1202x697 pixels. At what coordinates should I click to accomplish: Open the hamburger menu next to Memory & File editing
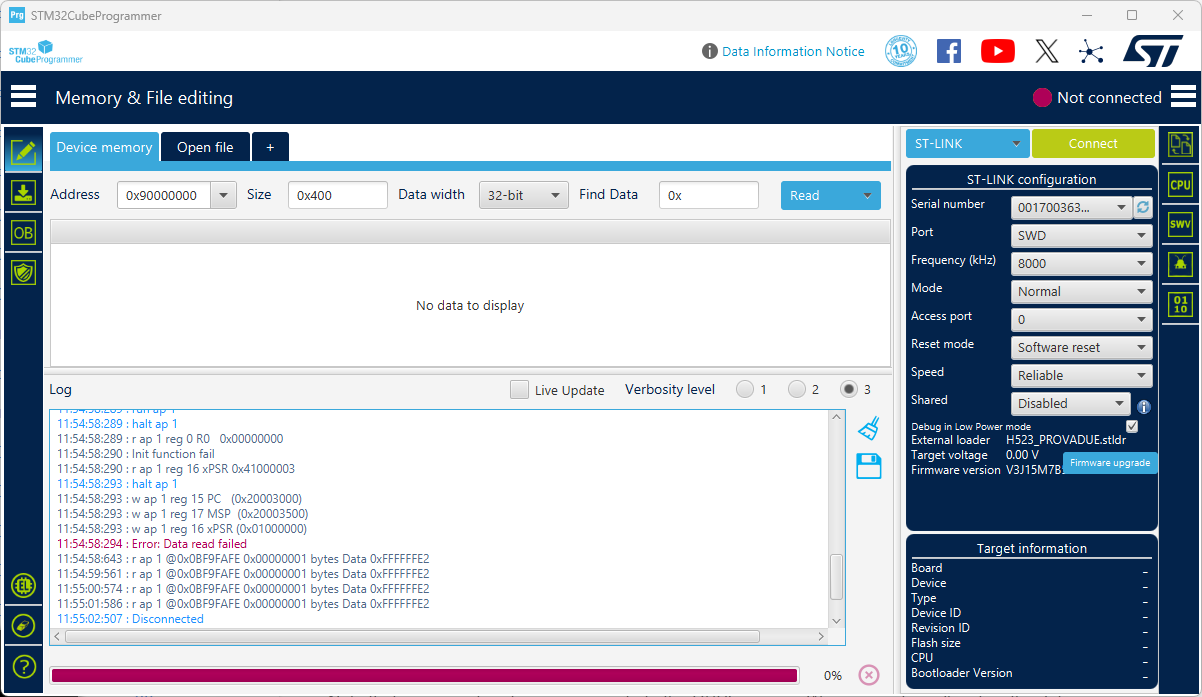pyautogui.click(x=23, y=95)
